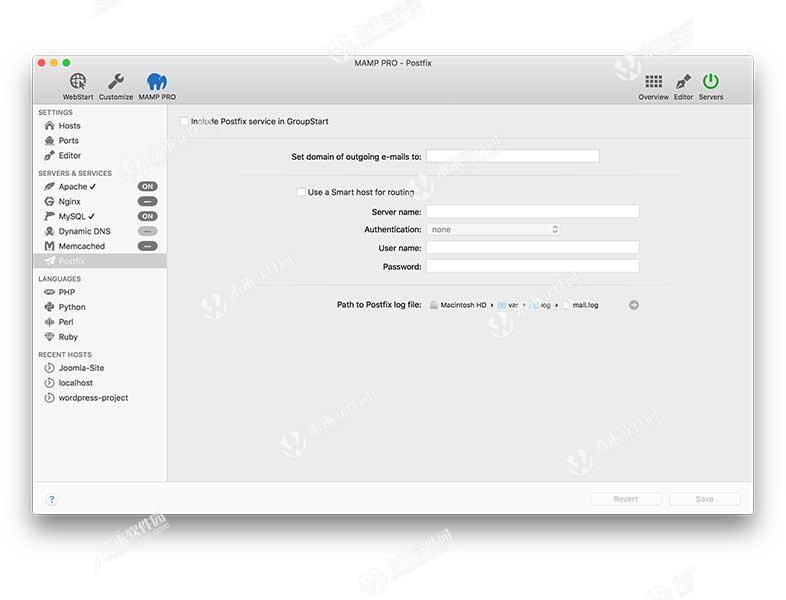Toggle the Memcached service switch
Screen dimensions: 786x600
pyautogui.click(x=147, y=246)
